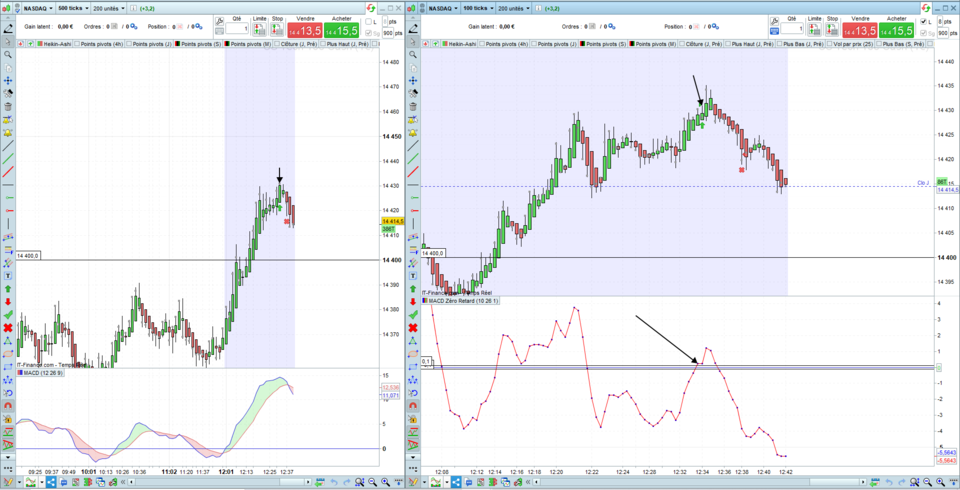Image resolution: width=960 pixels, height=490 pixels.
Task: Open Points pivots (M) tab in right chart
Action: 653,44
